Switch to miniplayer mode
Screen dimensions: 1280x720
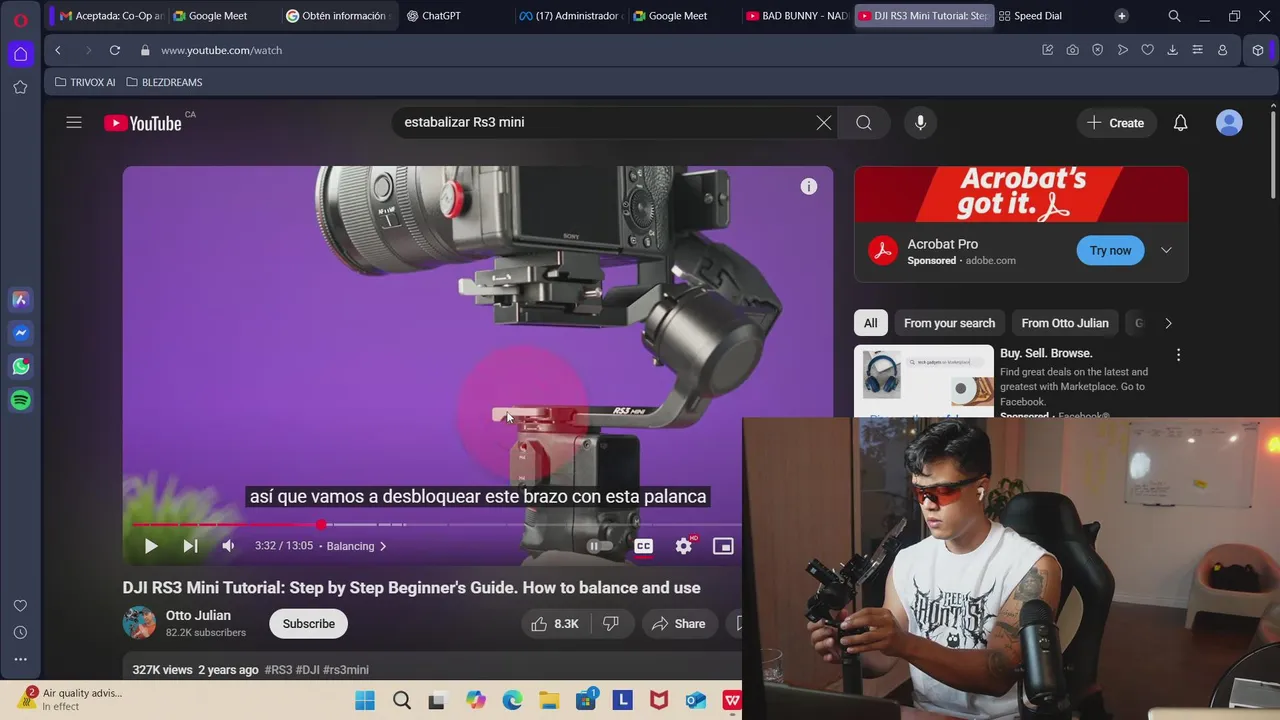[723, 546]
